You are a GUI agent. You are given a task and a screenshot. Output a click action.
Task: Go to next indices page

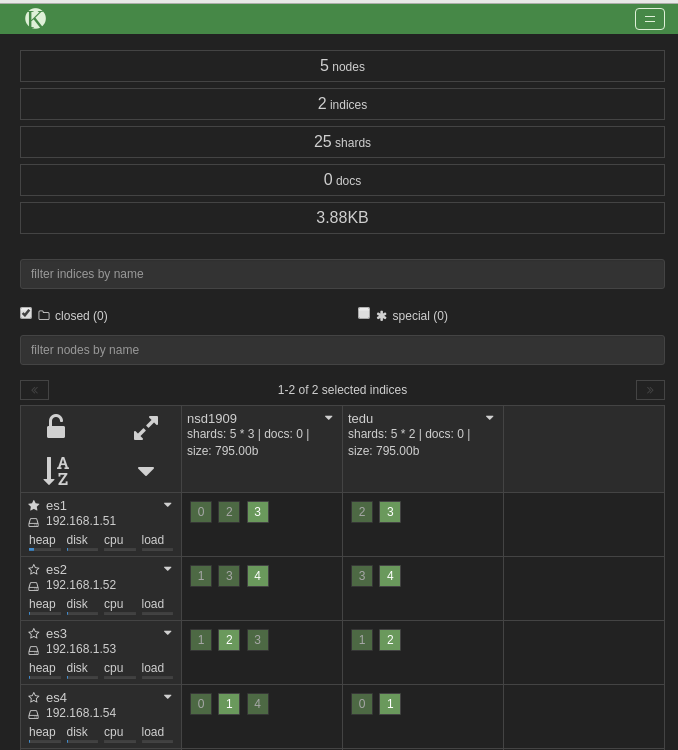650,390
